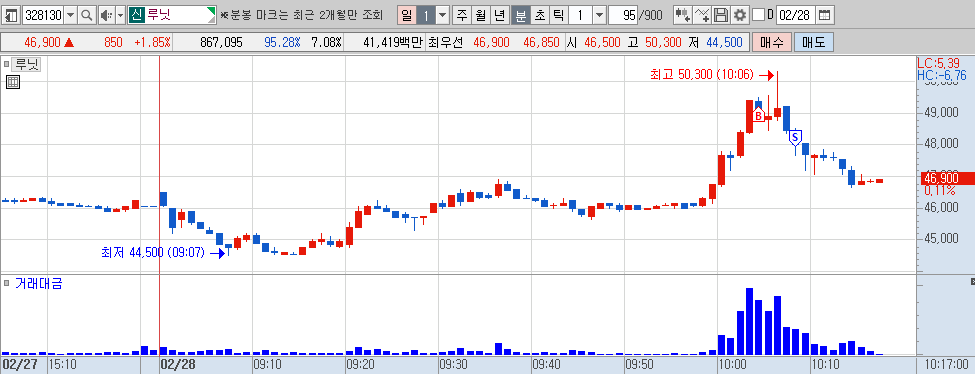This screenshot has height=374, width=975.
Task: Click the speaker sound alert icon
Action: click(106, 15)
